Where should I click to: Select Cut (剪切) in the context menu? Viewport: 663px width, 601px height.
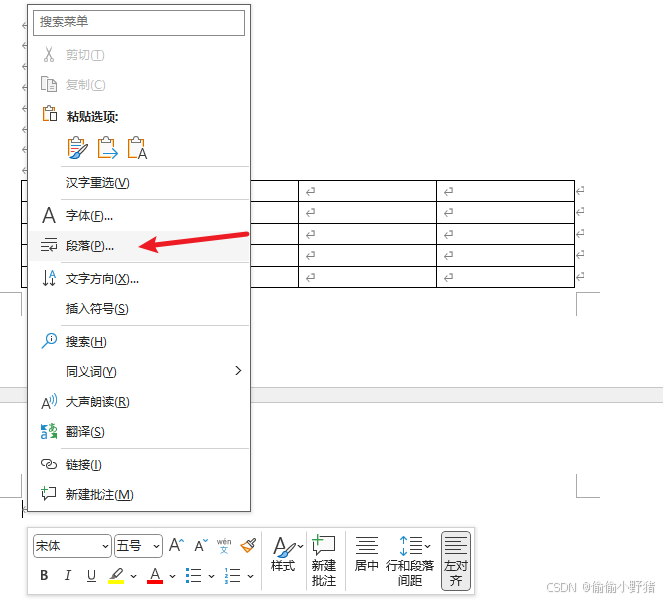(139, 55)
